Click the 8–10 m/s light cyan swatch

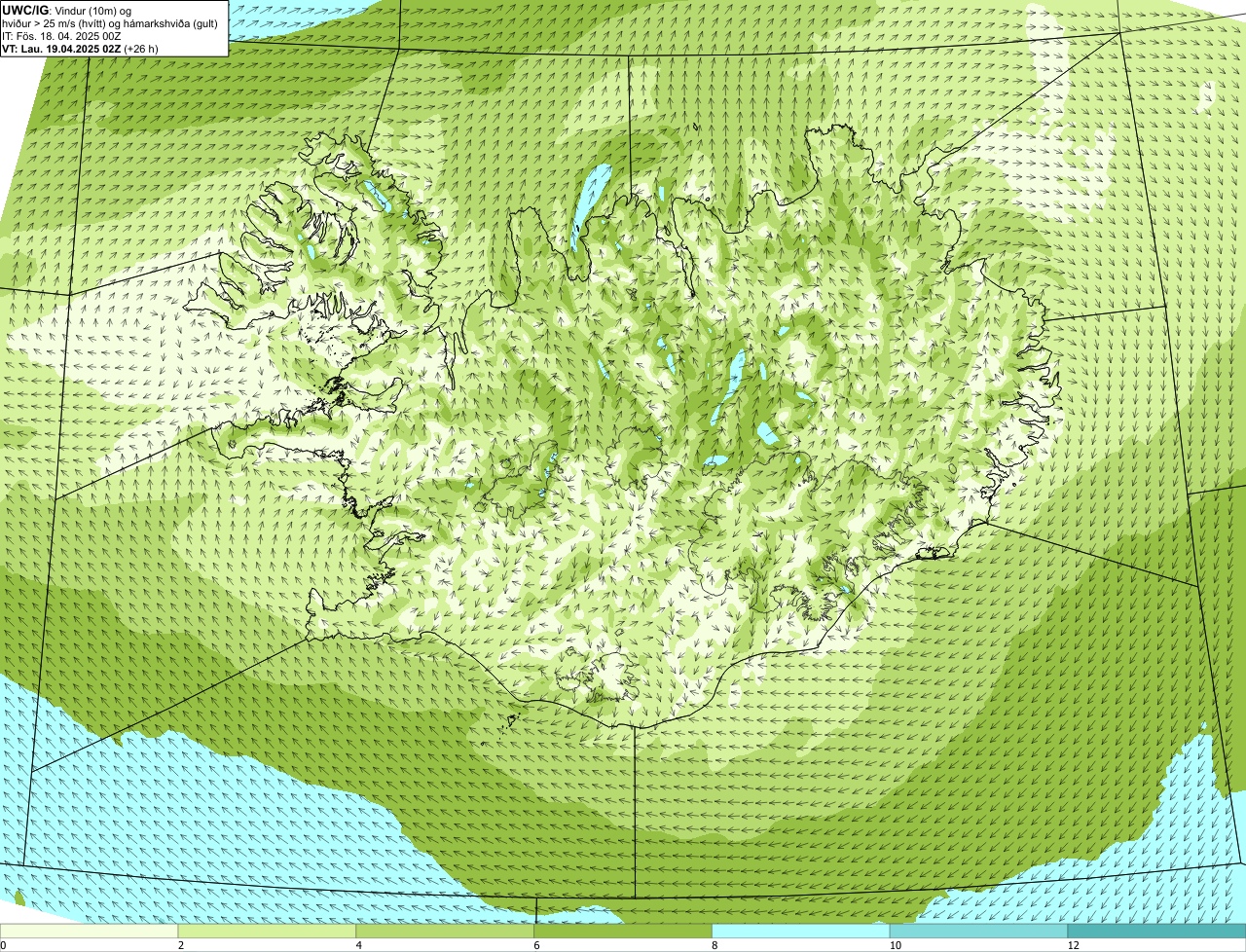click(x=801, y=932)
